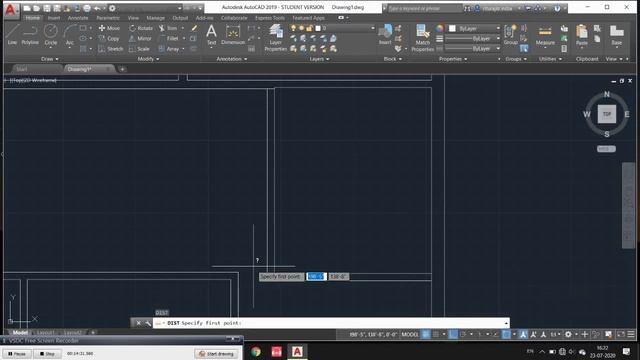Select the Dimension tool
Screen dimensions: 640x360
click(x=233, y=34)
